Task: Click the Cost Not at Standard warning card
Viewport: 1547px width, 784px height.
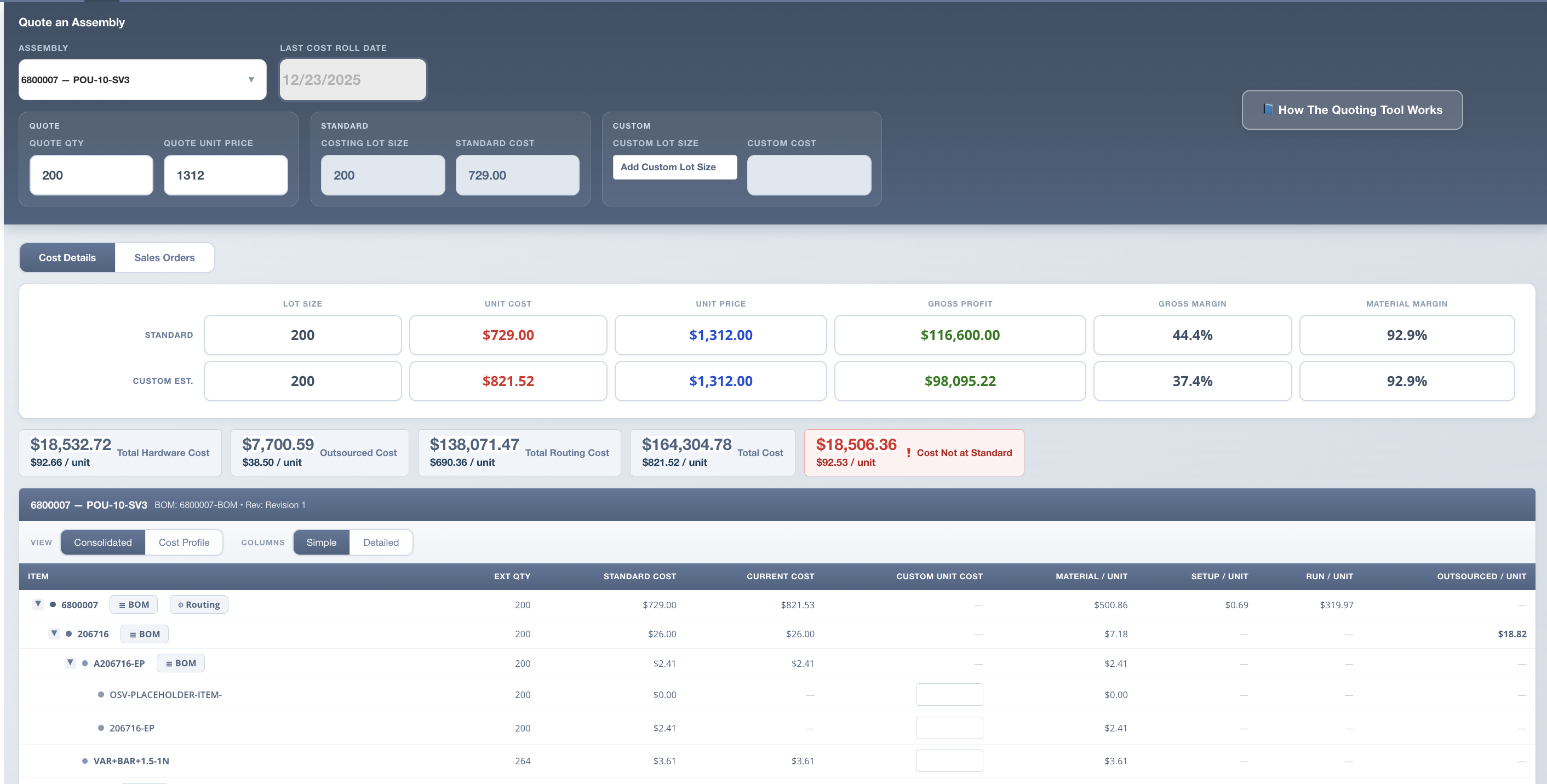Action: (913, 453)
